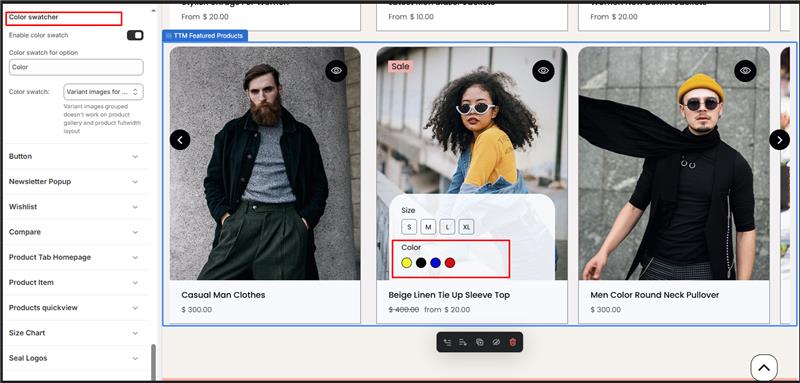Image resolution: width=800 pixels, height=383 pixels.
Task: Hide the section via crossed-eye icon
Action: tap(496, 342)
